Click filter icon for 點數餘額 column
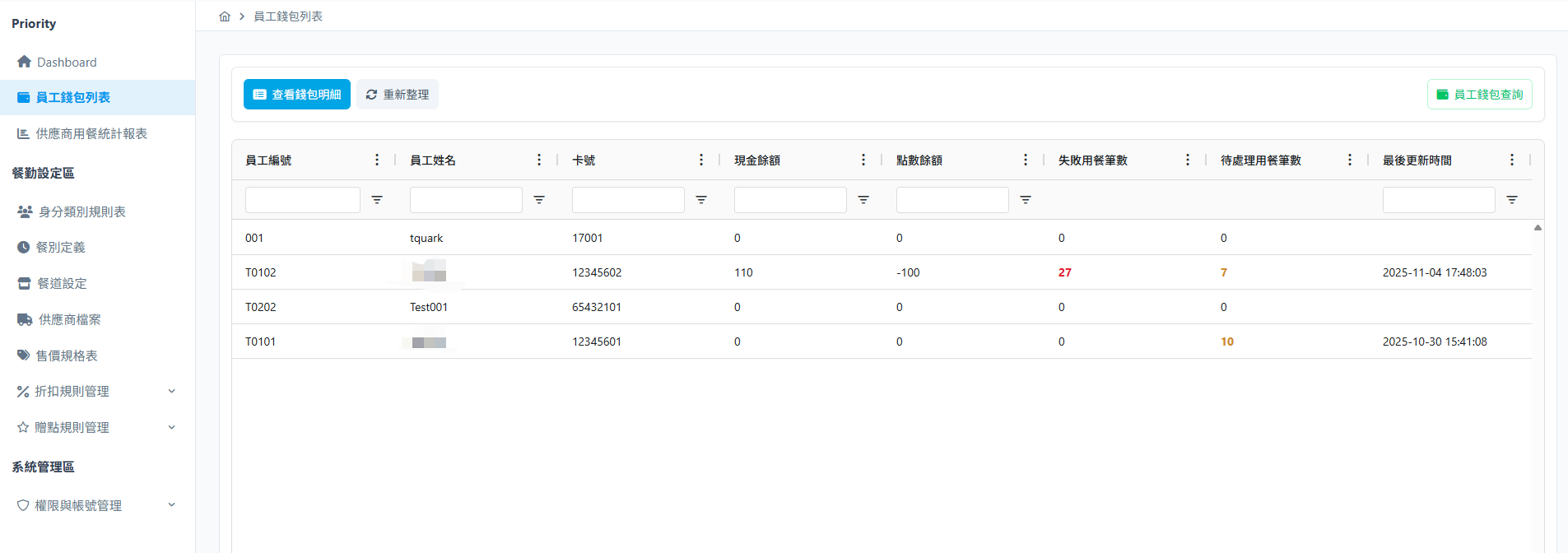Screen dimensions: 1568x553 [x=1026, y=200]
